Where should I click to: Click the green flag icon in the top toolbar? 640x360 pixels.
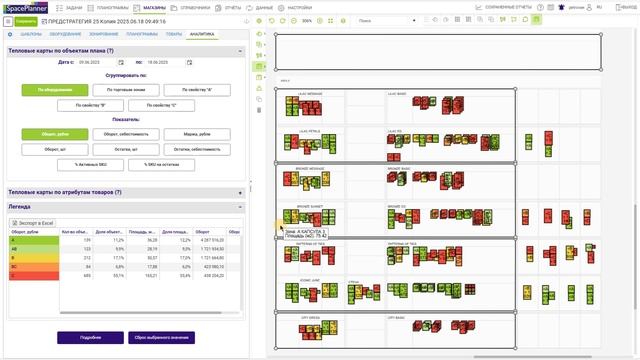(x=503, y=20)
